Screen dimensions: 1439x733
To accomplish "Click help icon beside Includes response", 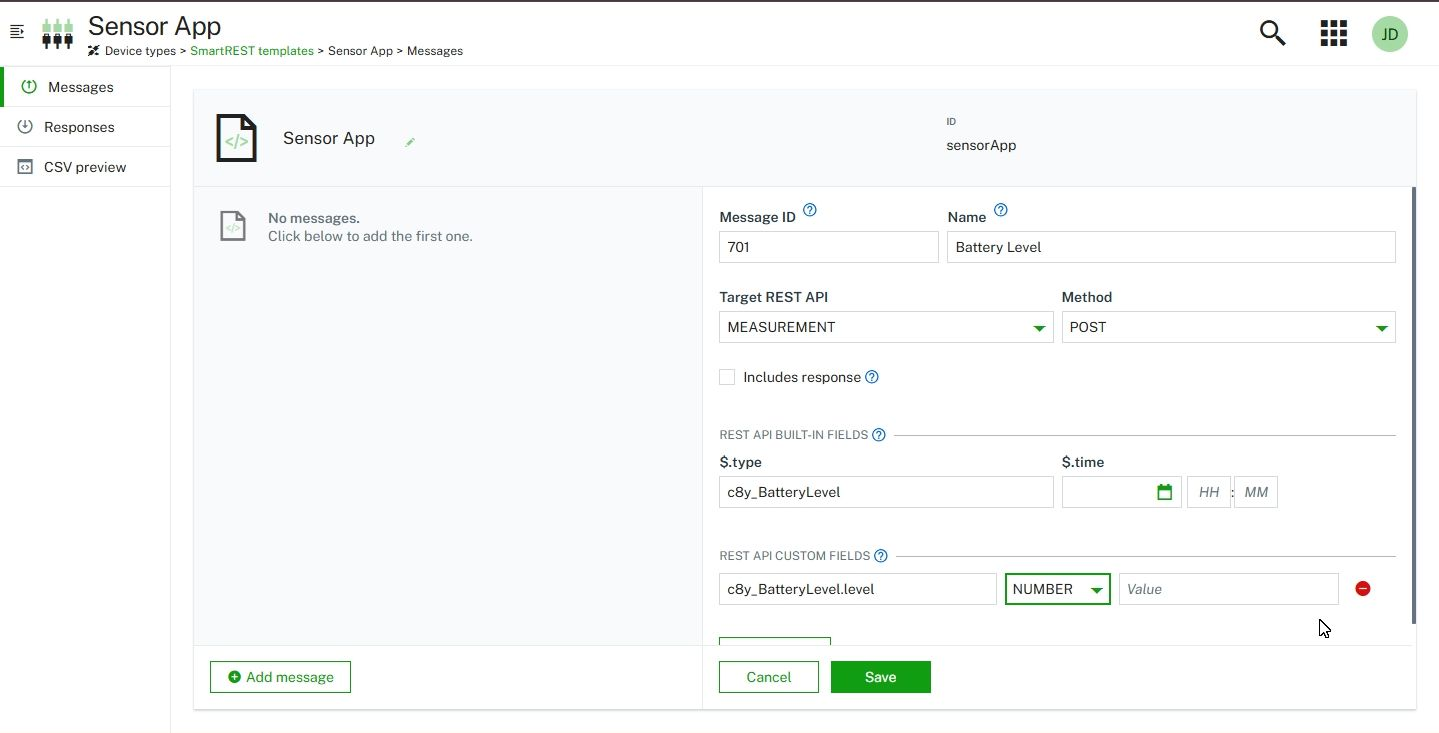I will click(x=872, y=377).
